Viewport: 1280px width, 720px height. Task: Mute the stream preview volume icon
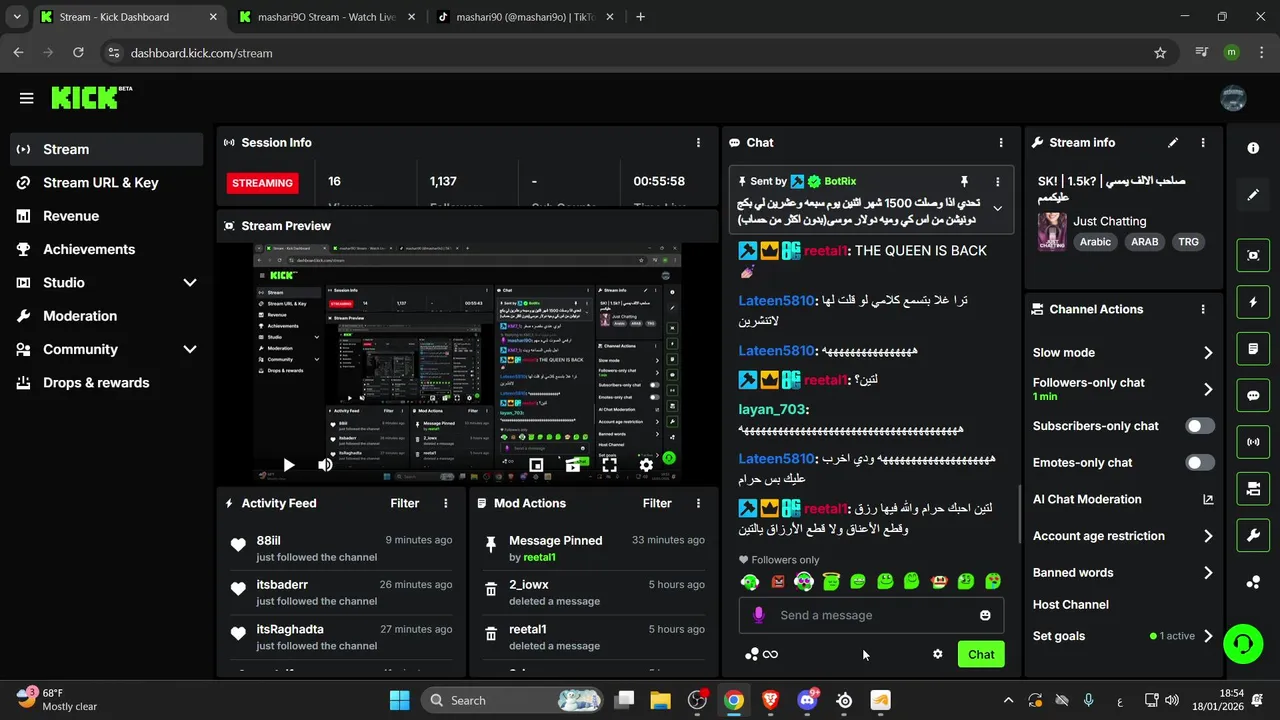click(325, 465)
